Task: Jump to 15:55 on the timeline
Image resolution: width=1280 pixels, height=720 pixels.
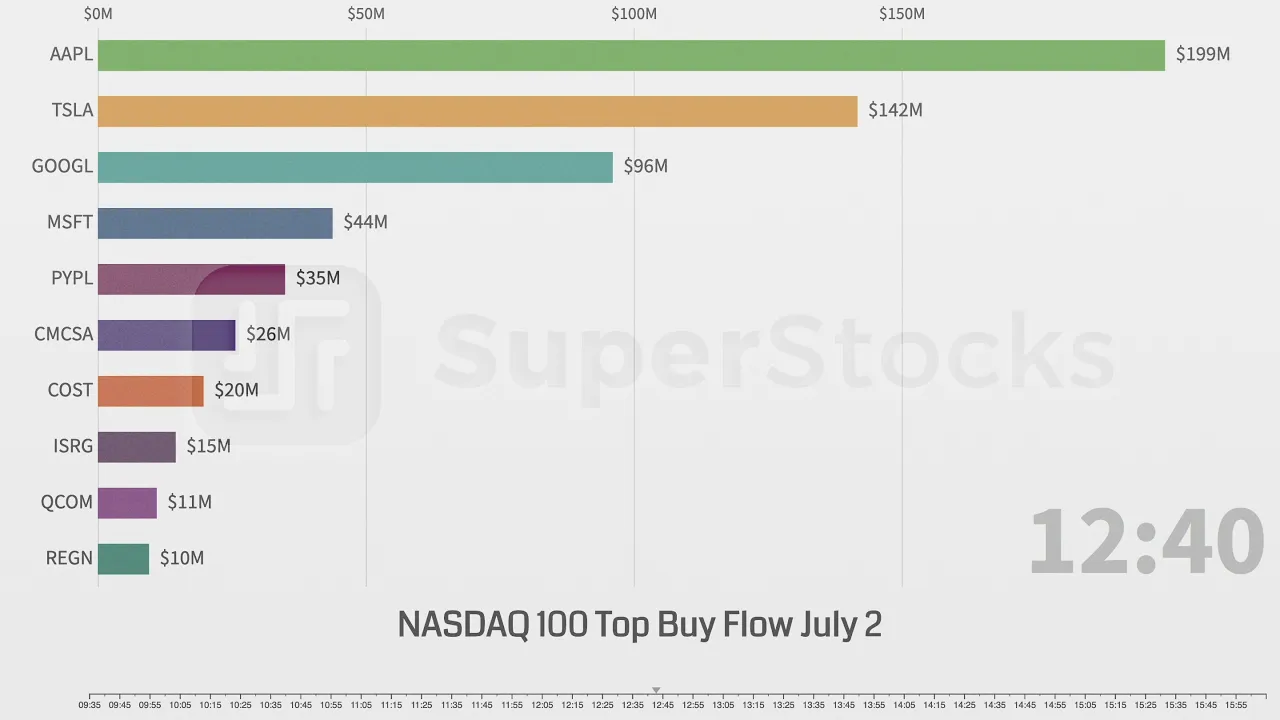Action: (1236, 705)
